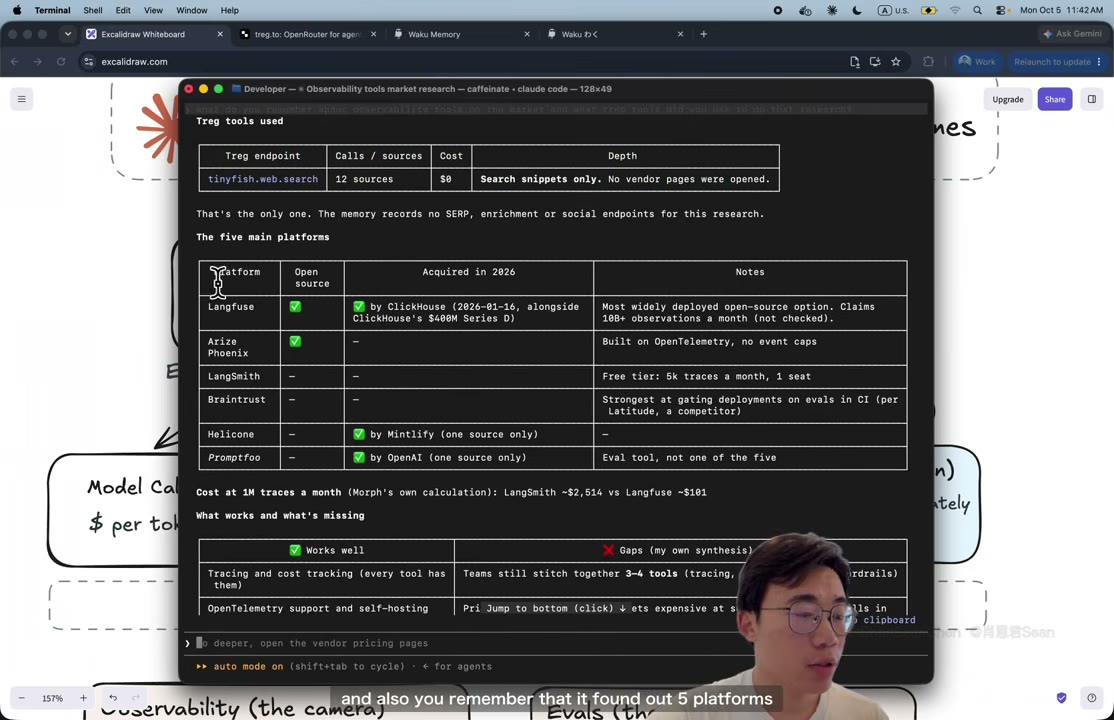The width and height of the screenshot is (1114, 720).
Task: Click tinyfish.web.search link in terminal
Action: (263, 179)
